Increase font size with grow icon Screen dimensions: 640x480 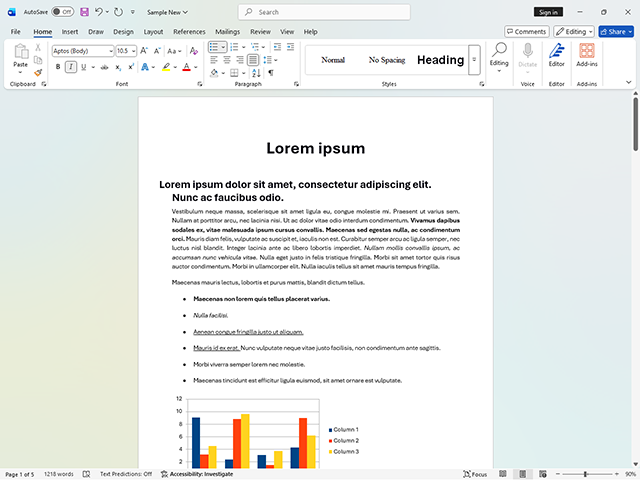click(x=144, y=51)
